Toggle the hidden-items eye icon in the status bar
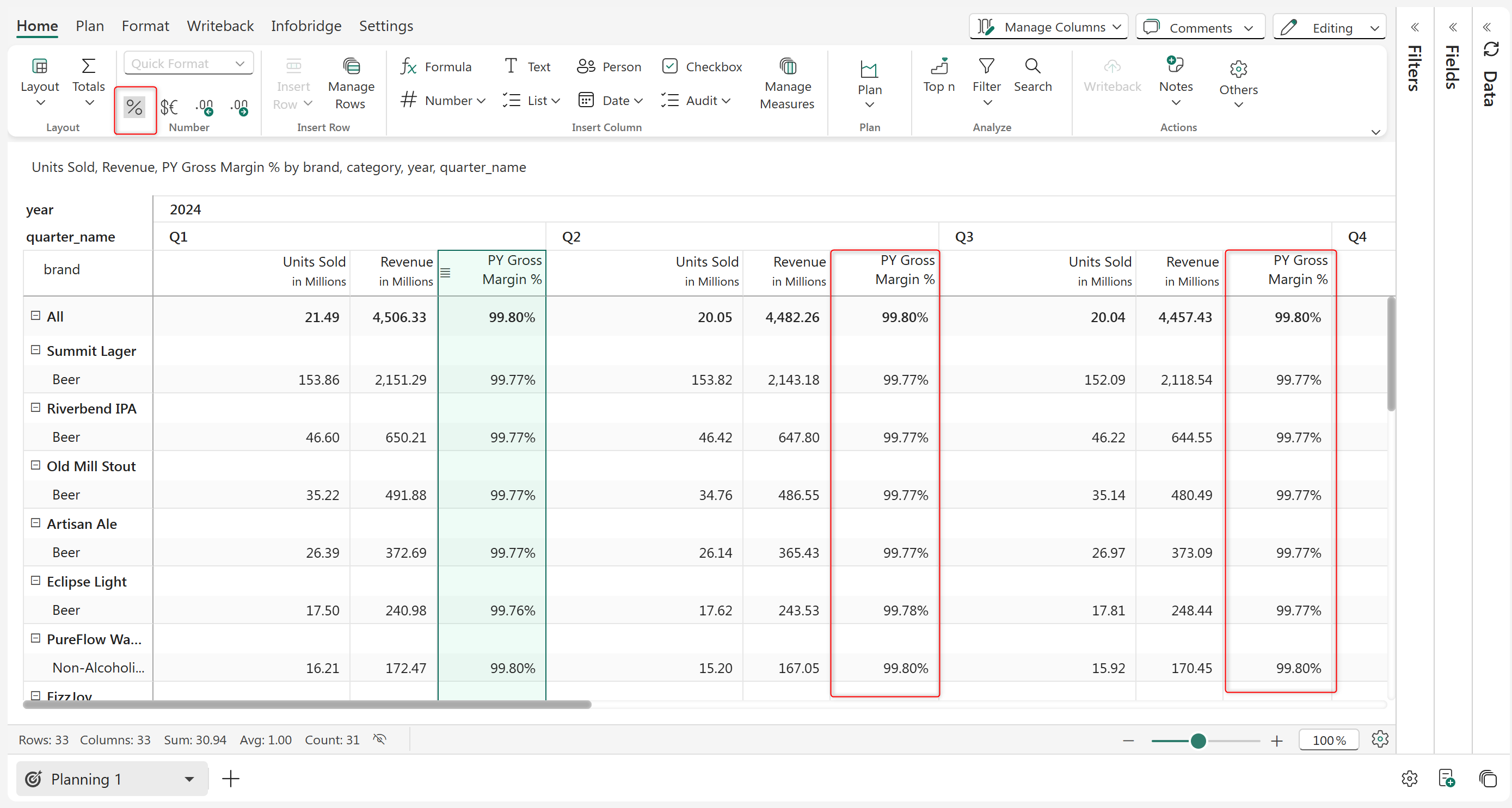The image size is (1512, 808). (380, 739)
